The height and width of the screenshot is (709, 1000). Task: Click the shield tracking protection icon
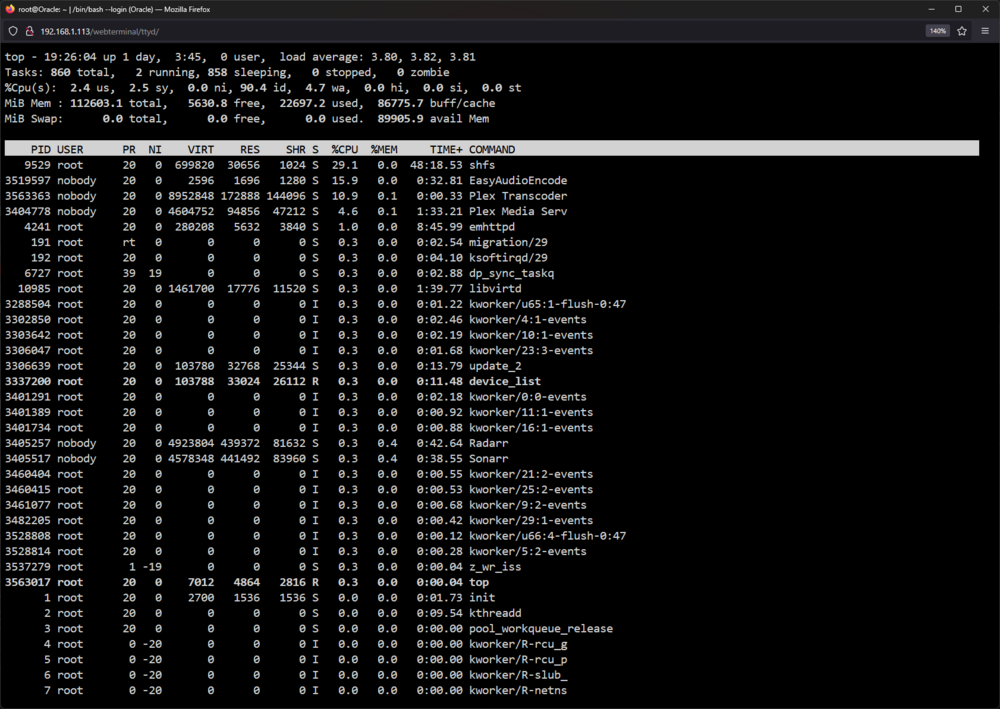point(13,31)
